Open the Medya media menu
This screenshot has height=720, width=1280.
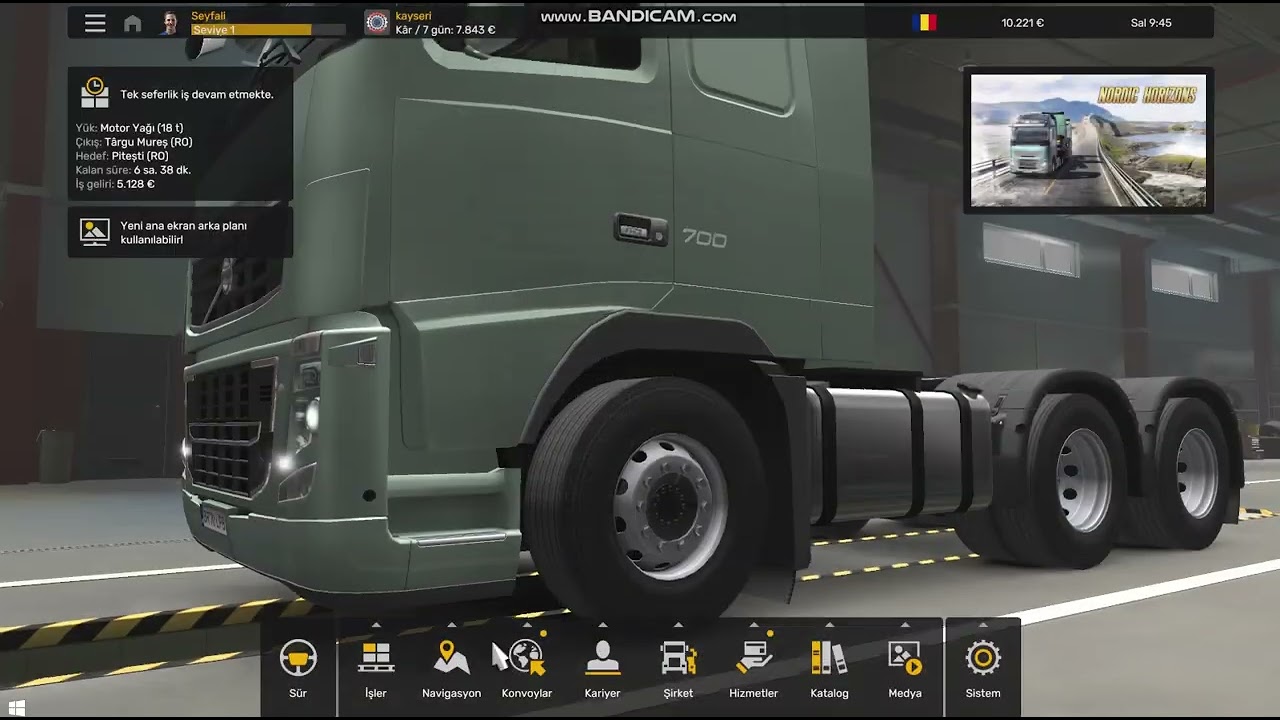coord(904,669)
